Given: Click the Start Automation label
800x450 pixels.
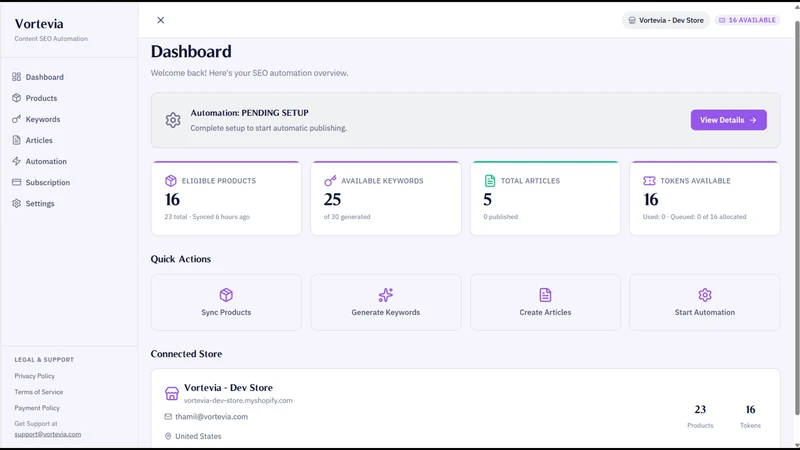Looking at the screenshot, I should (705, 312).
